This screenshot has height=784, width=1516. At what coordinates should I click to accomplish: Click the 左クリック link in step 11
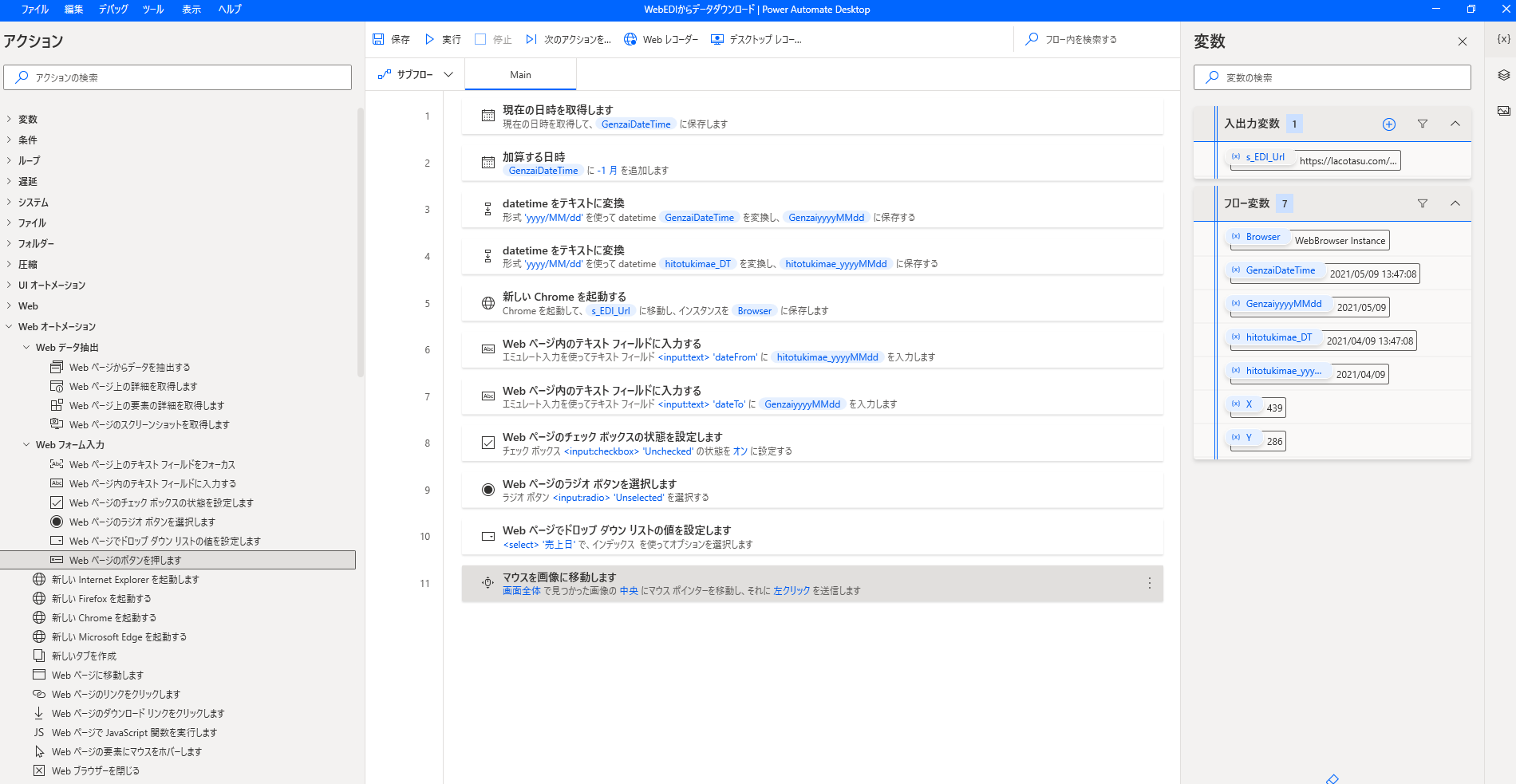(x=791, y=591)
